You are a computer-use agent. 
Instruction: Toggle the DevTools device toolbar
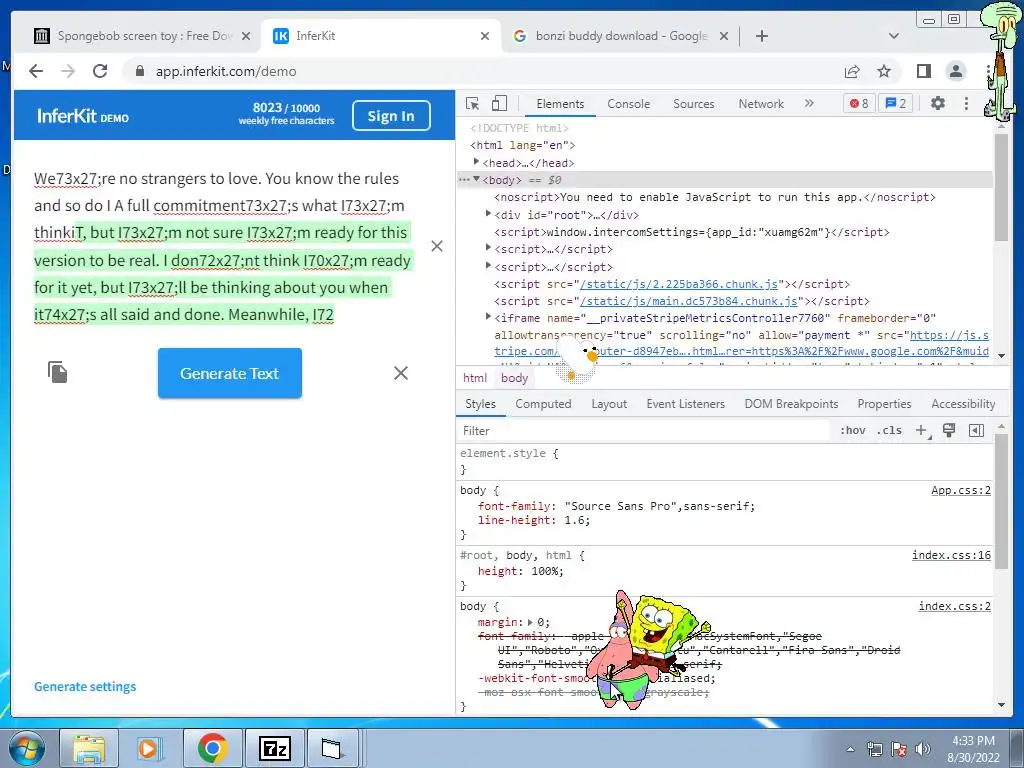coord(499,103)
